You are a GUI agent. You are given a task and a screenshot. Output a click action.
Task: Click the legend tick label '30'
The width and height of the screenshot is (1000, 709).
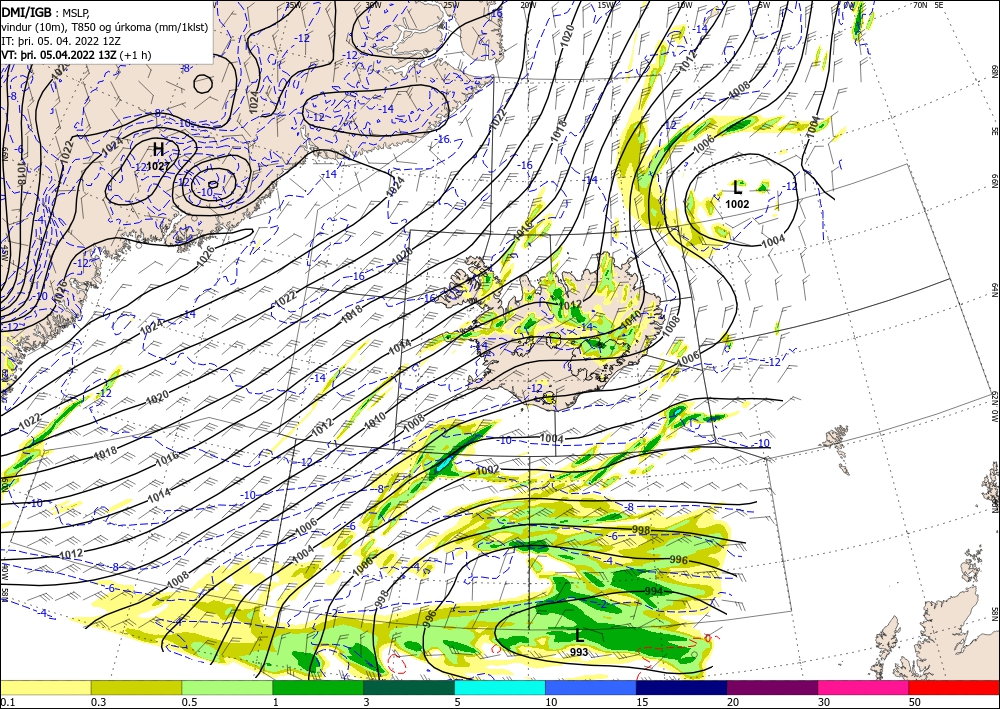(823, 702)
